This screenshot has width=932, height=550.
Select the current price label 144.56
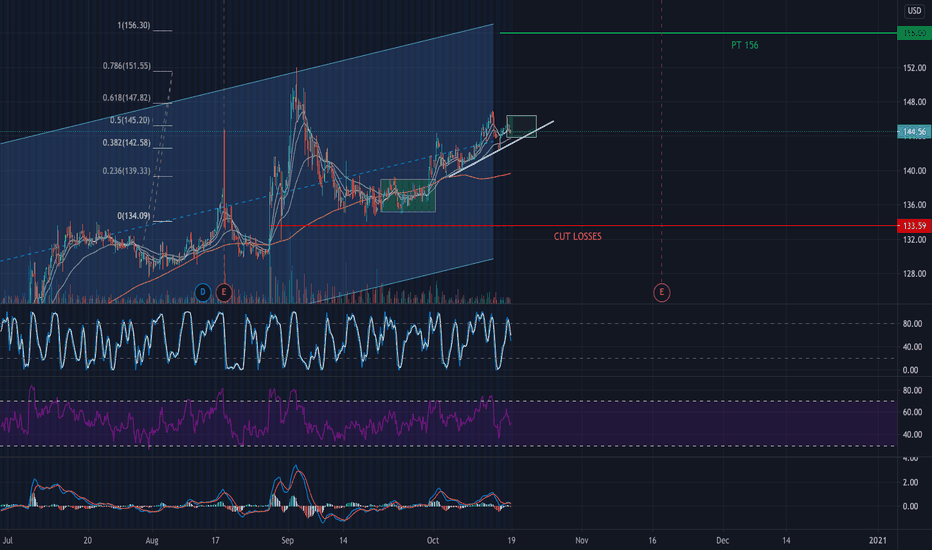click(914, 132)
